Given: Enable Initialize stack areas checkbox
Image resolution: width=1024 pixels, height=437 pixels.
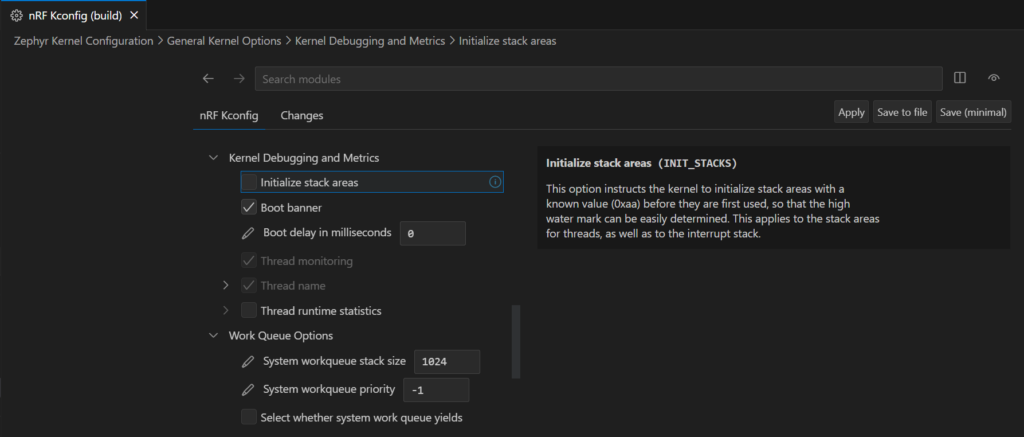Looking at the screenshot, I should tap(250, 182).
